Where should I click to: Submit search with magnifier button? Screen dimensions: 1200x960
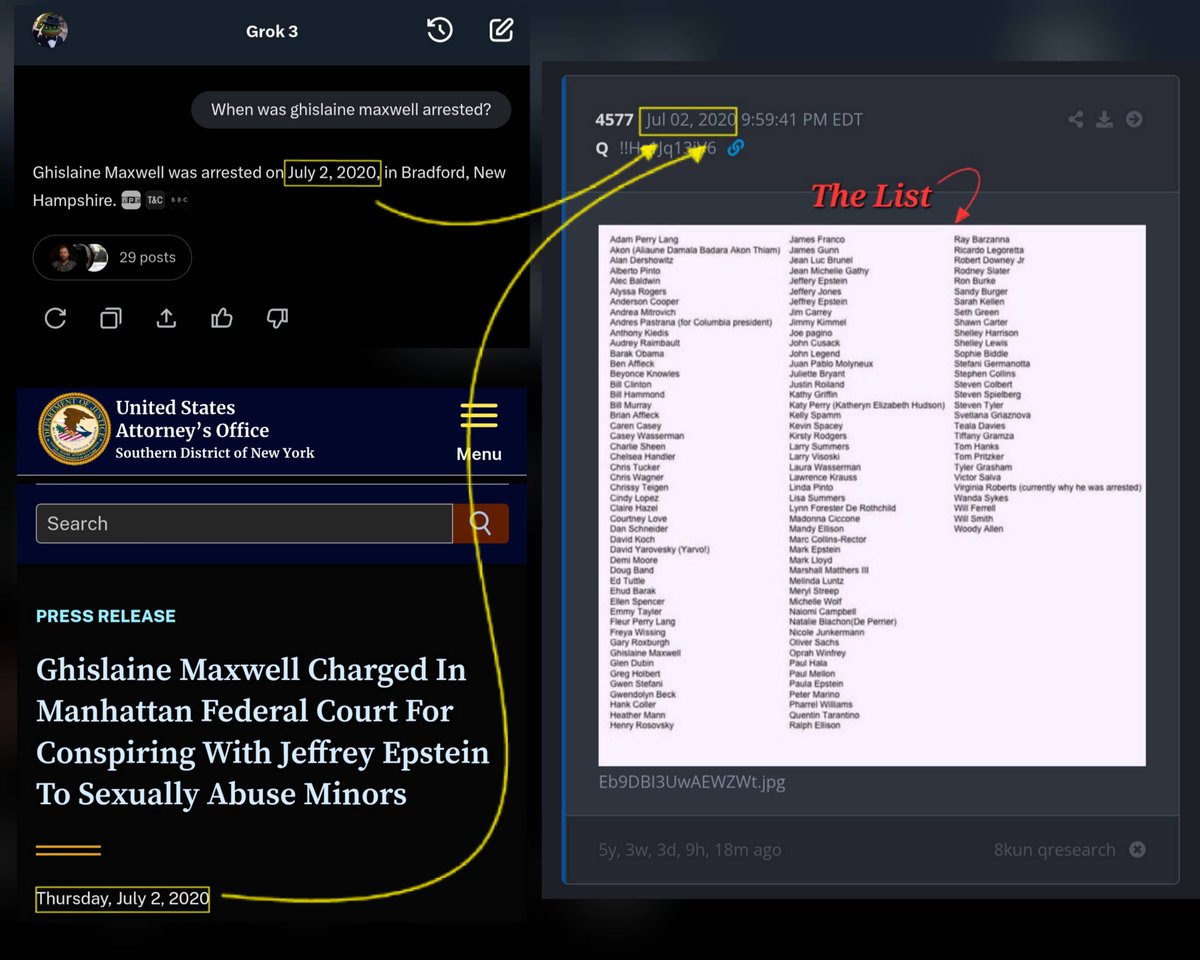(x=481, y=523)
